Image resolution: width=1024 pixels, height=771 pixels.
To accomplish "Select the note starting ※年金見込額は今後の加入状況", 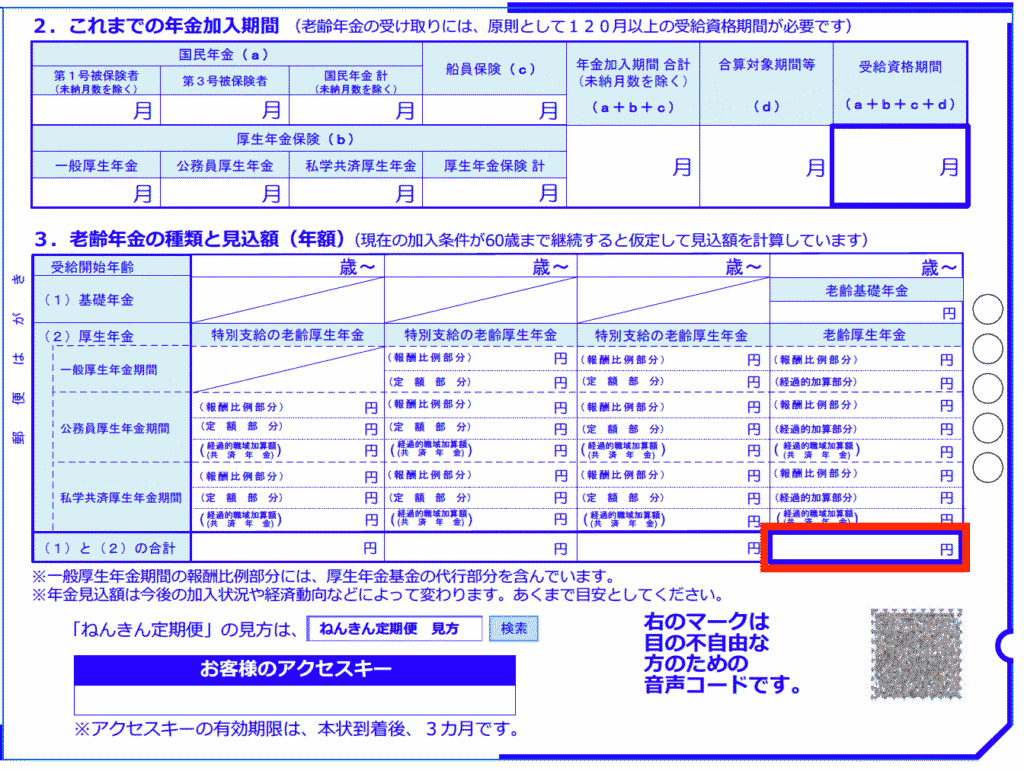I will [379, 595].
